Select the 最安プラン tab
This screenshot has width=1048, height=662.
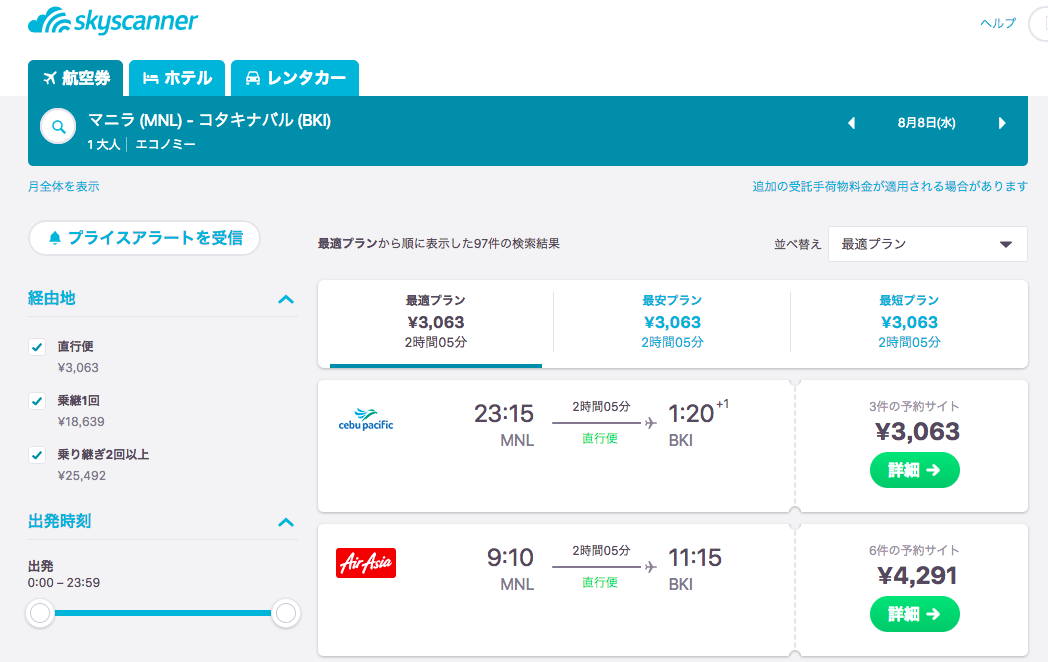[x=672, y=321]
